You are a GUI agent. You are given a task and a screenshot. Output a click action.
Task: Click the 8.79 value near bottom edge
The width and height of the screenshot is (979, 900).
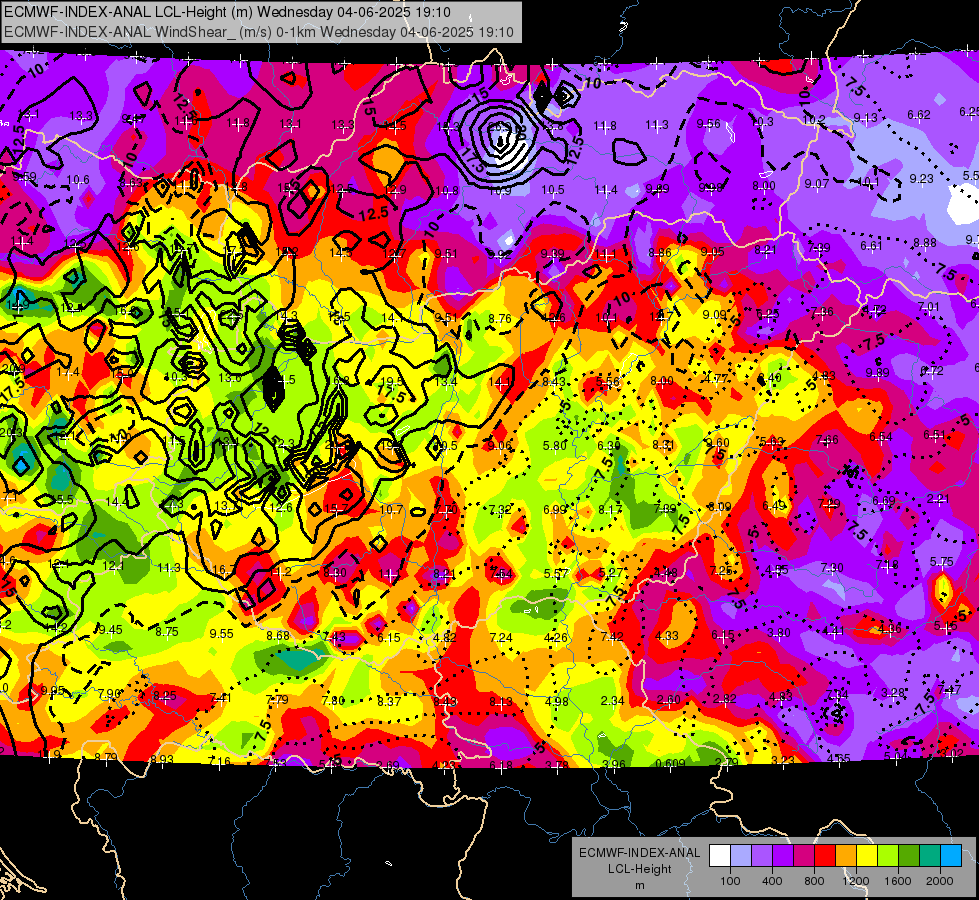[x=106, y=758]
